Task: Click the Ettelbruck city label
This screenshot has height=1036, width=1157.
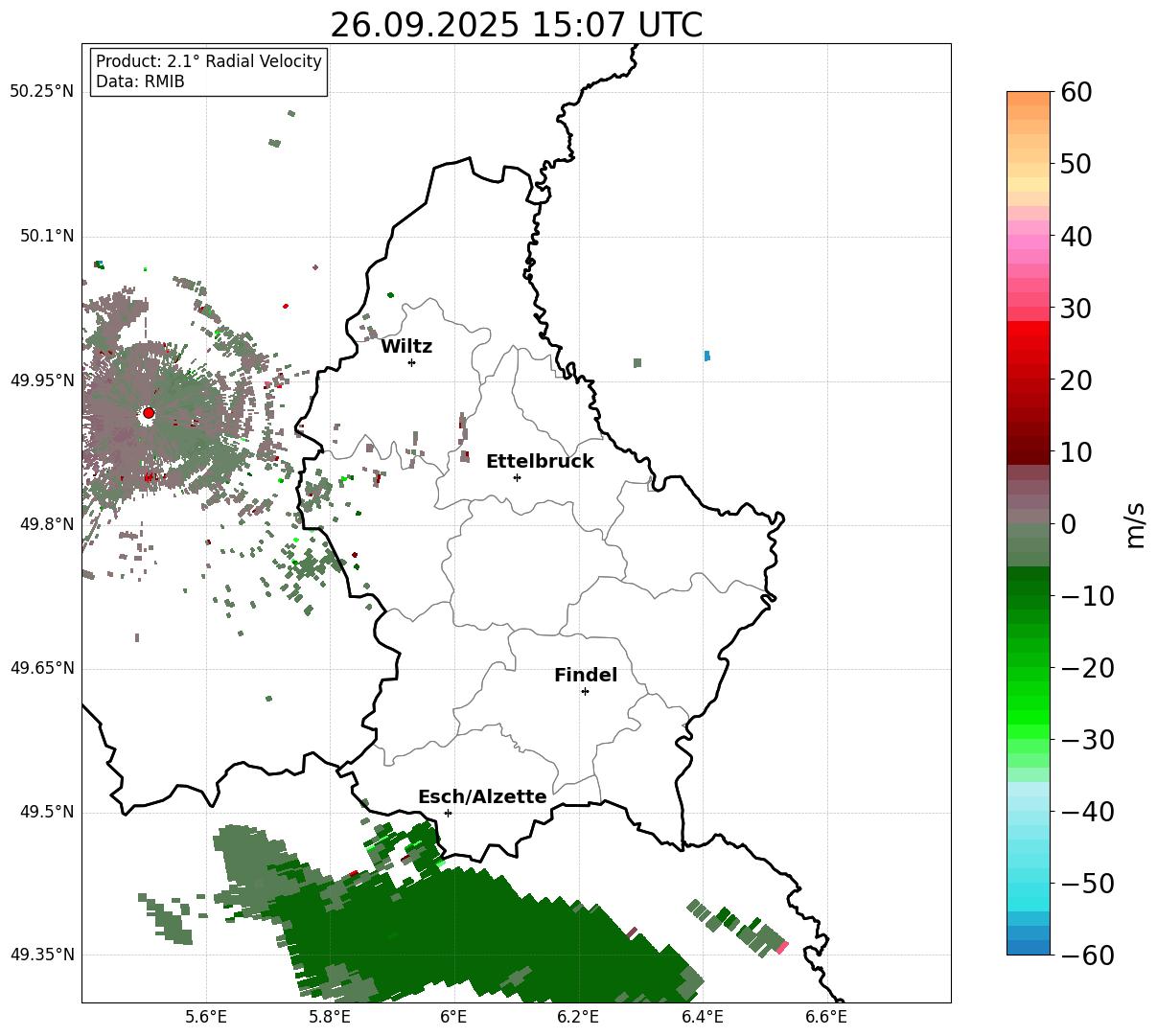Action: pyautogui.click(x=540, y=462)
